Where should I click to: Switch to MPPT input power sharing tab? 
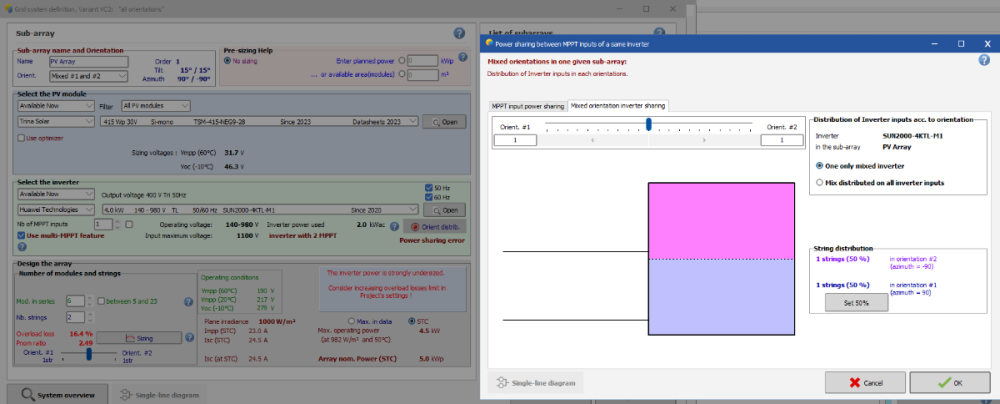pyautogui.click(x=527, y=105)
